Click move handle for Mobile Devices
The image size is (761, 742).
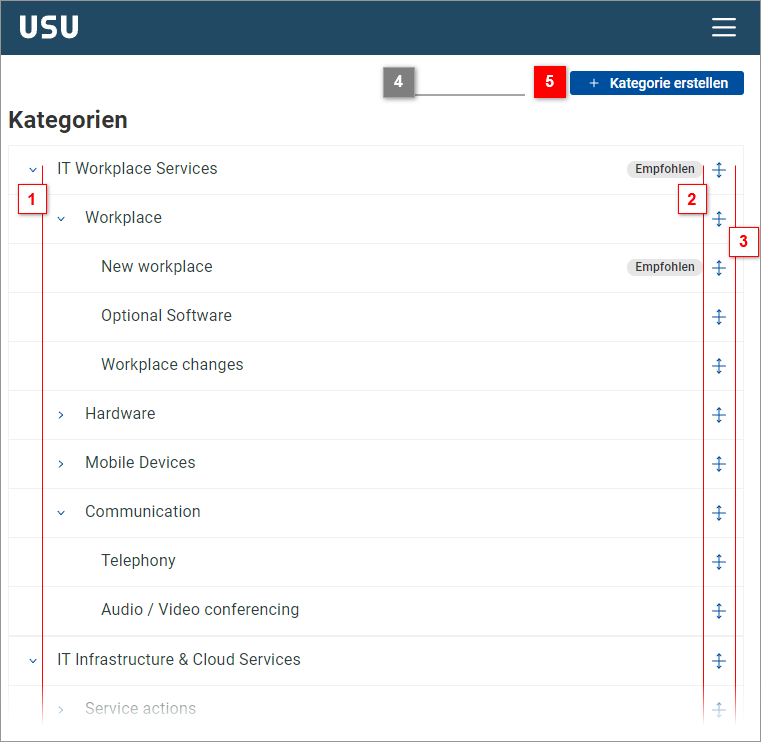point(718,464)
